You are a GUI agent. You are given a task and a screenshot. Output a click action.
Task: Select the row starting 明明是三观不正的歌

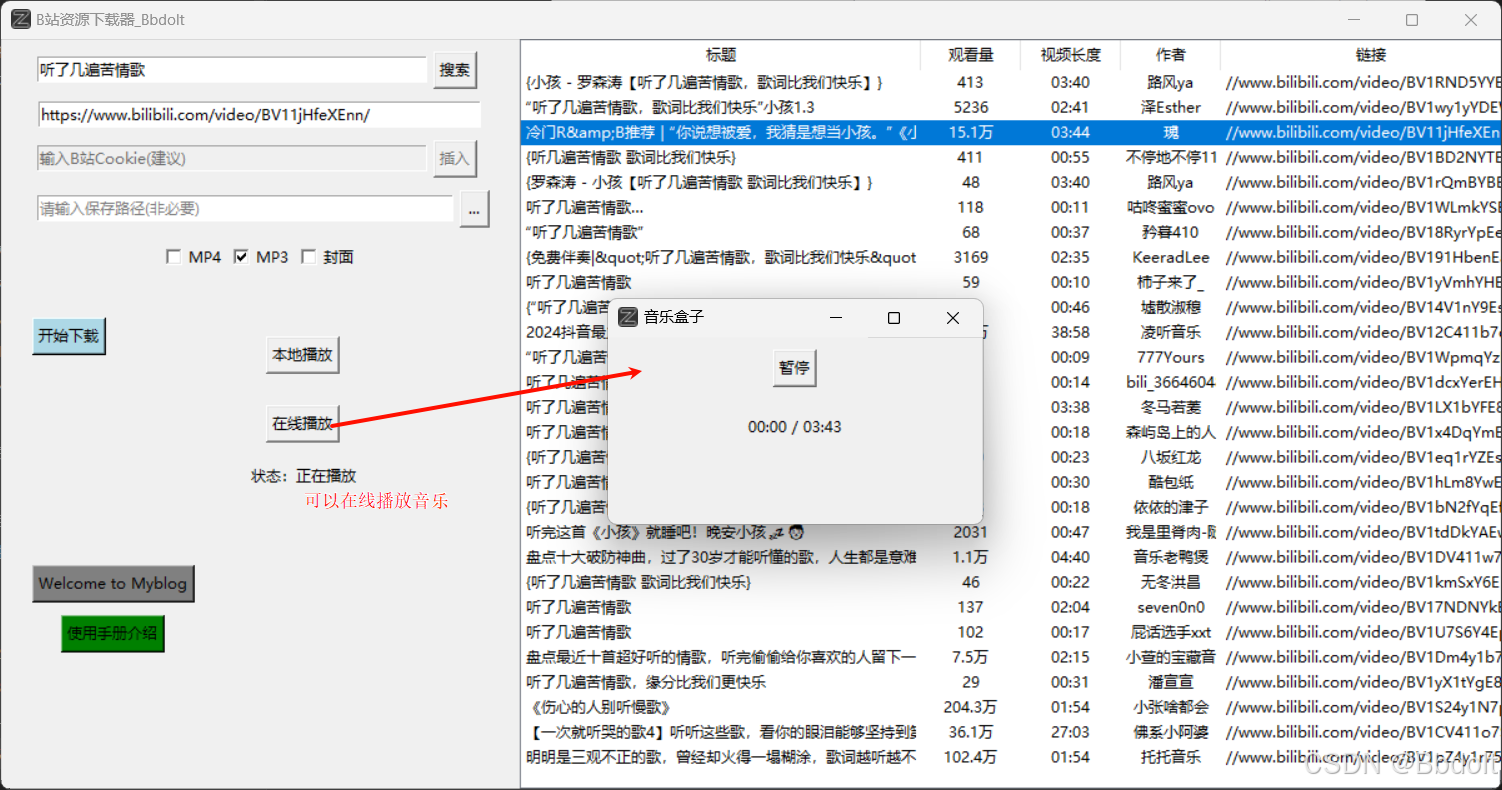click(x=1011, y=757)
